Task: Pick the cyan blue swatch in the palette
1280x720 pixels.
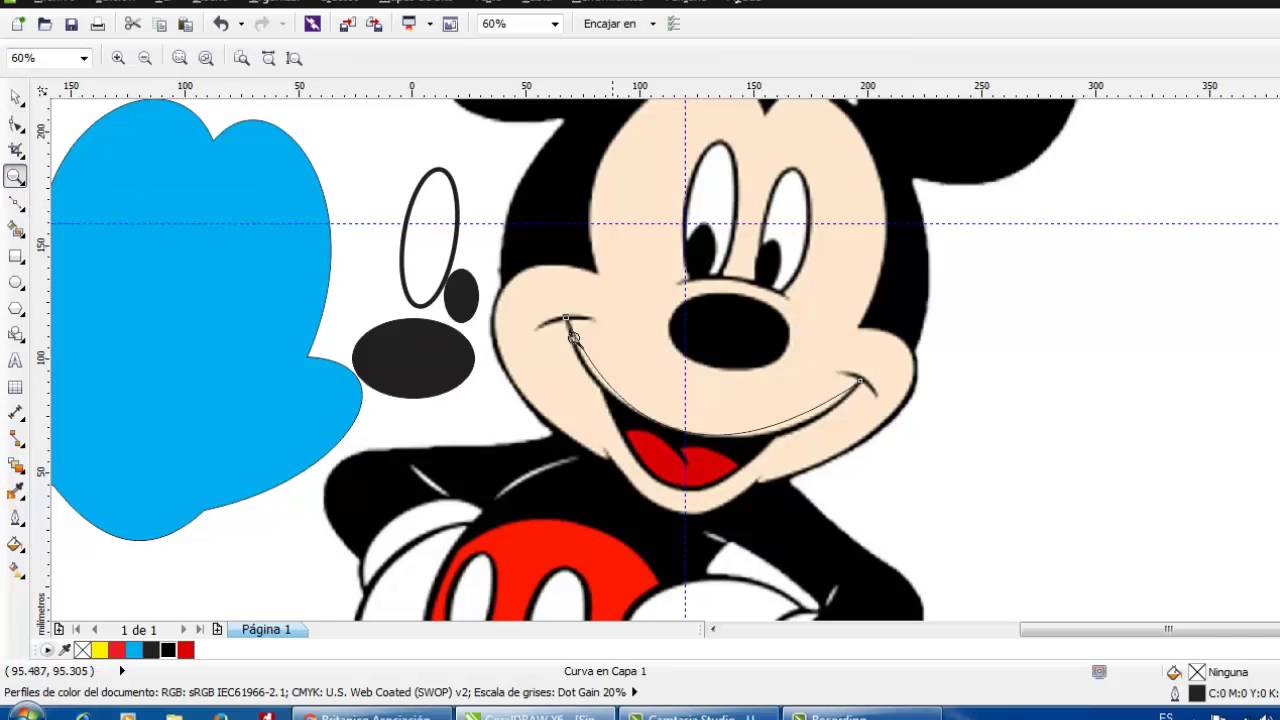Action: point(134,650)
